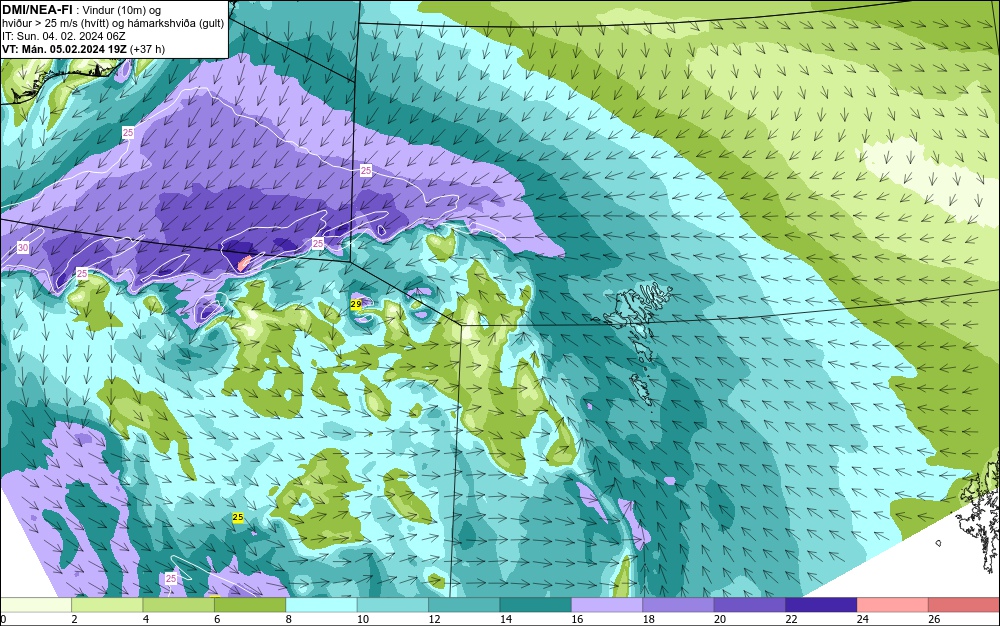Click the "0" tick label on the legend

coord(3,619)
